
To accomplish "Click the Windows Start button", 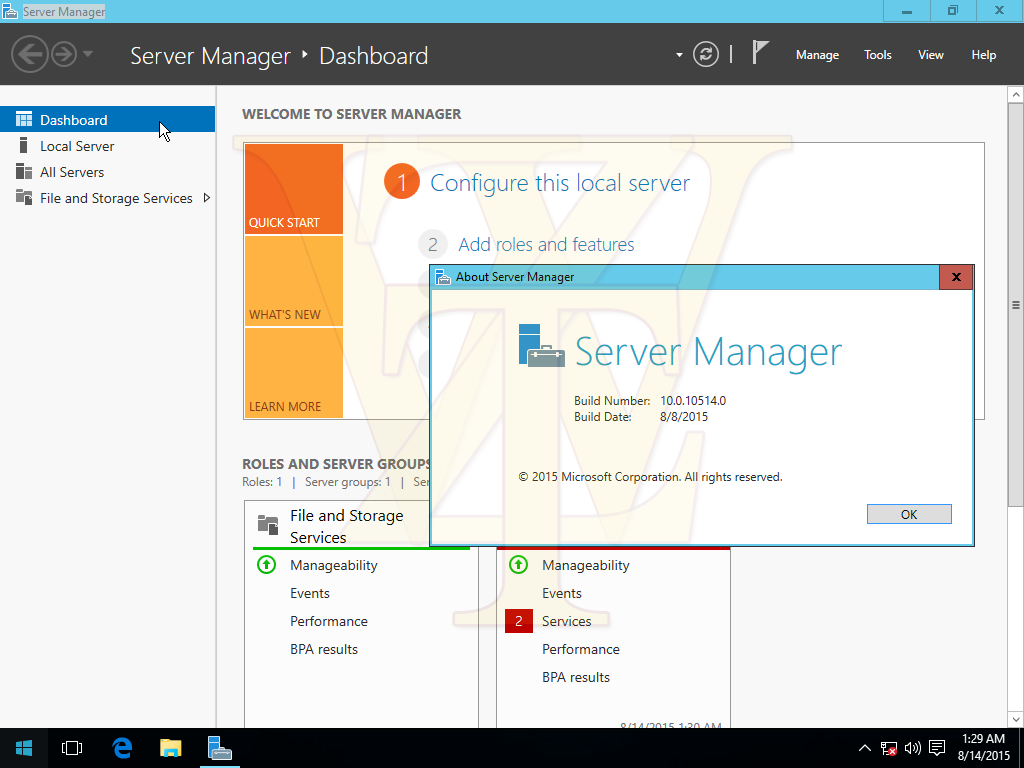I will click(24, 748).
